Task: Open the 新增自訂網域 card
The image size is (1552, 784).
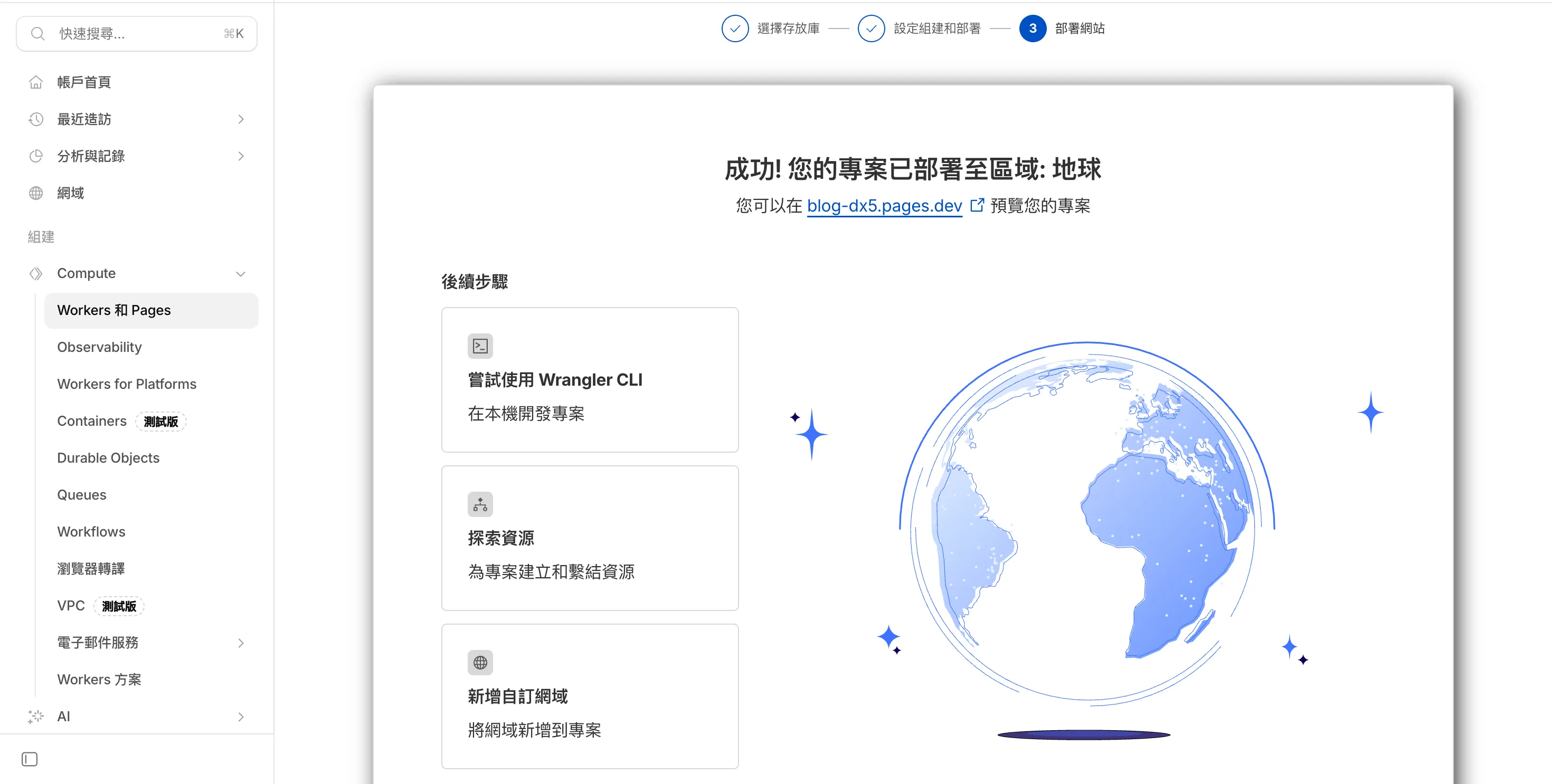Action: click(x=589, y=696)
